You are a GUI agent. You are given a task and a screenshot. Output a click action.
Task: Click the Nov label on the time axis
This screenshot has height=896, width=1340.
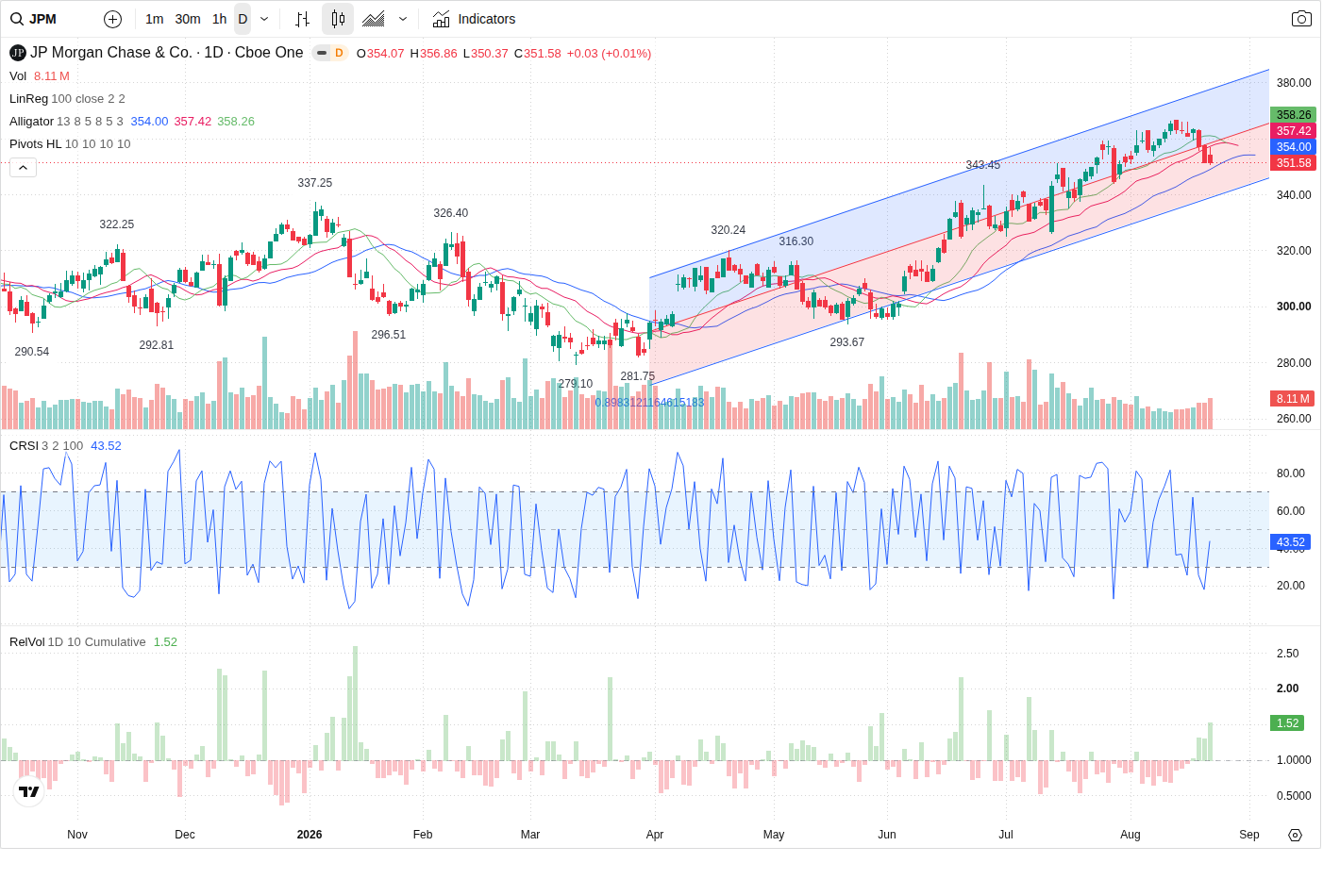(x=77, y=835)
